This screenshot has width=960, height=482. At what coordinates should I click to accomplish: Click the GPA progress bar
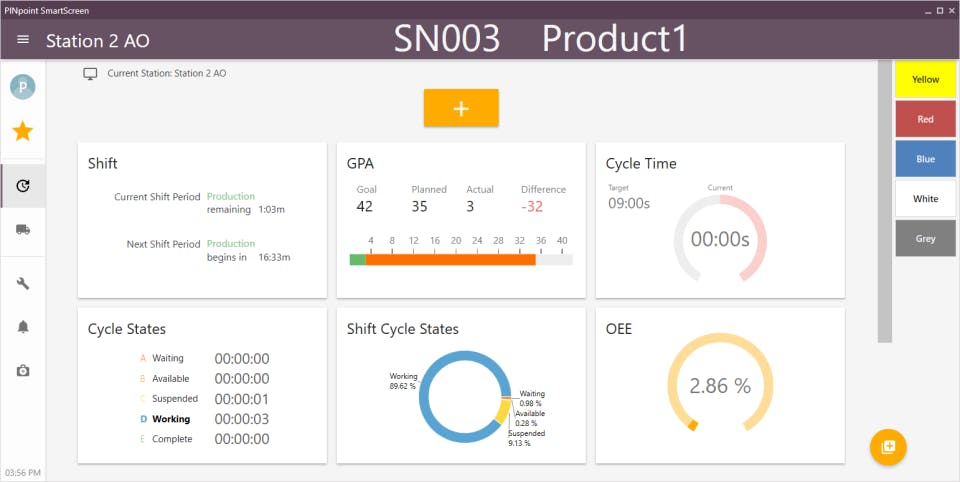461,260
